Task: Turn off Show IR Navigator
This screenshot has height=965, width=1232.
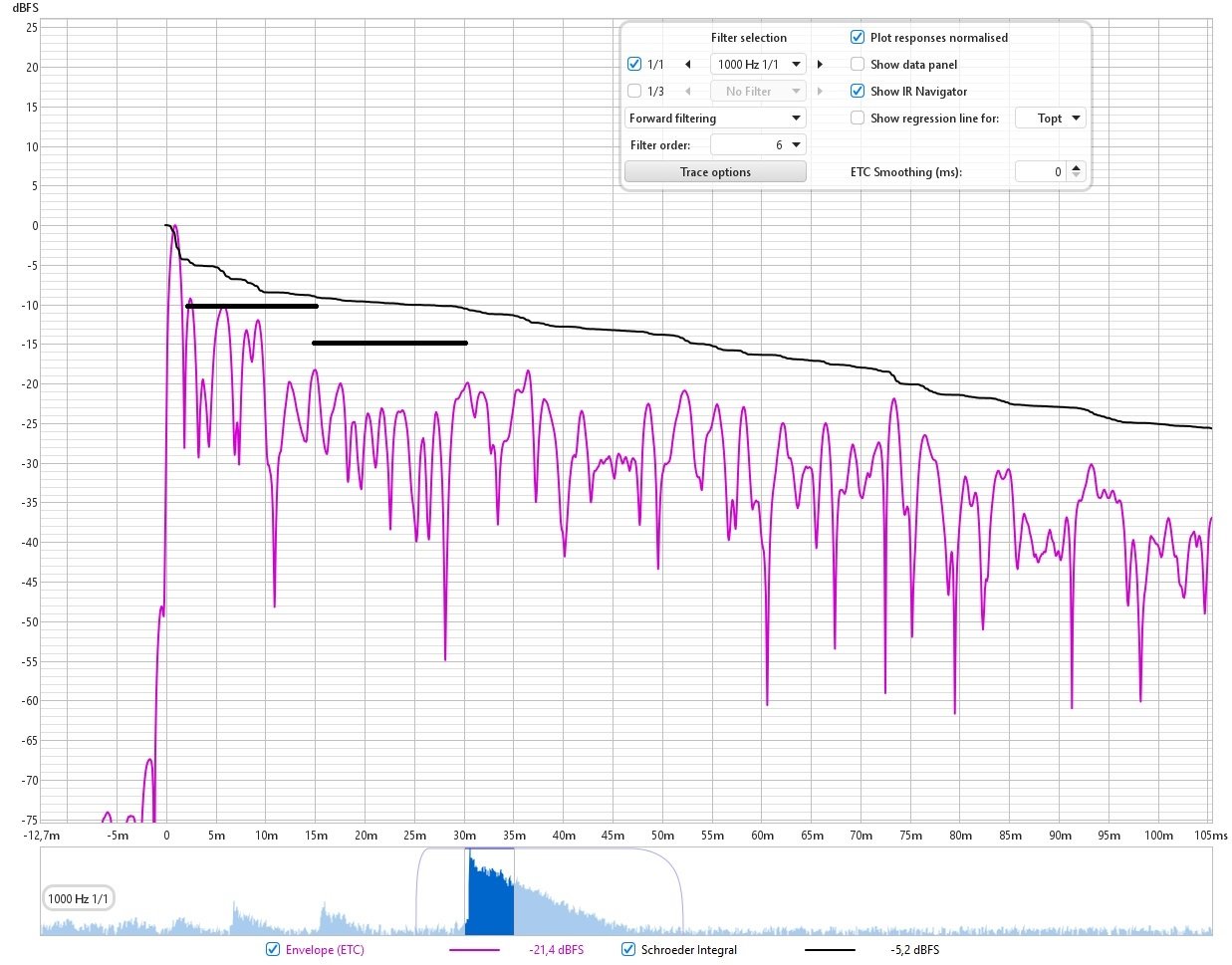Action: (857, 92)
